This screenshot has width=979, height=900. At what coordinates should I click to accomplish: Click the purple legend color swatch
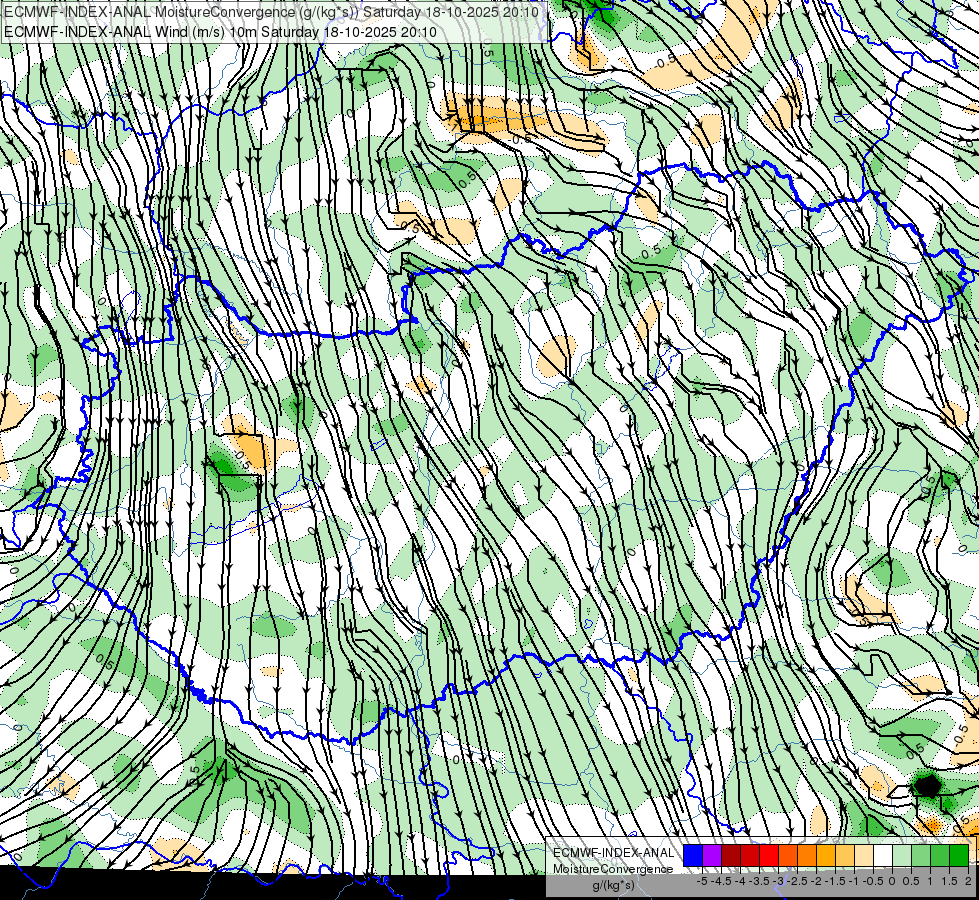712,855
